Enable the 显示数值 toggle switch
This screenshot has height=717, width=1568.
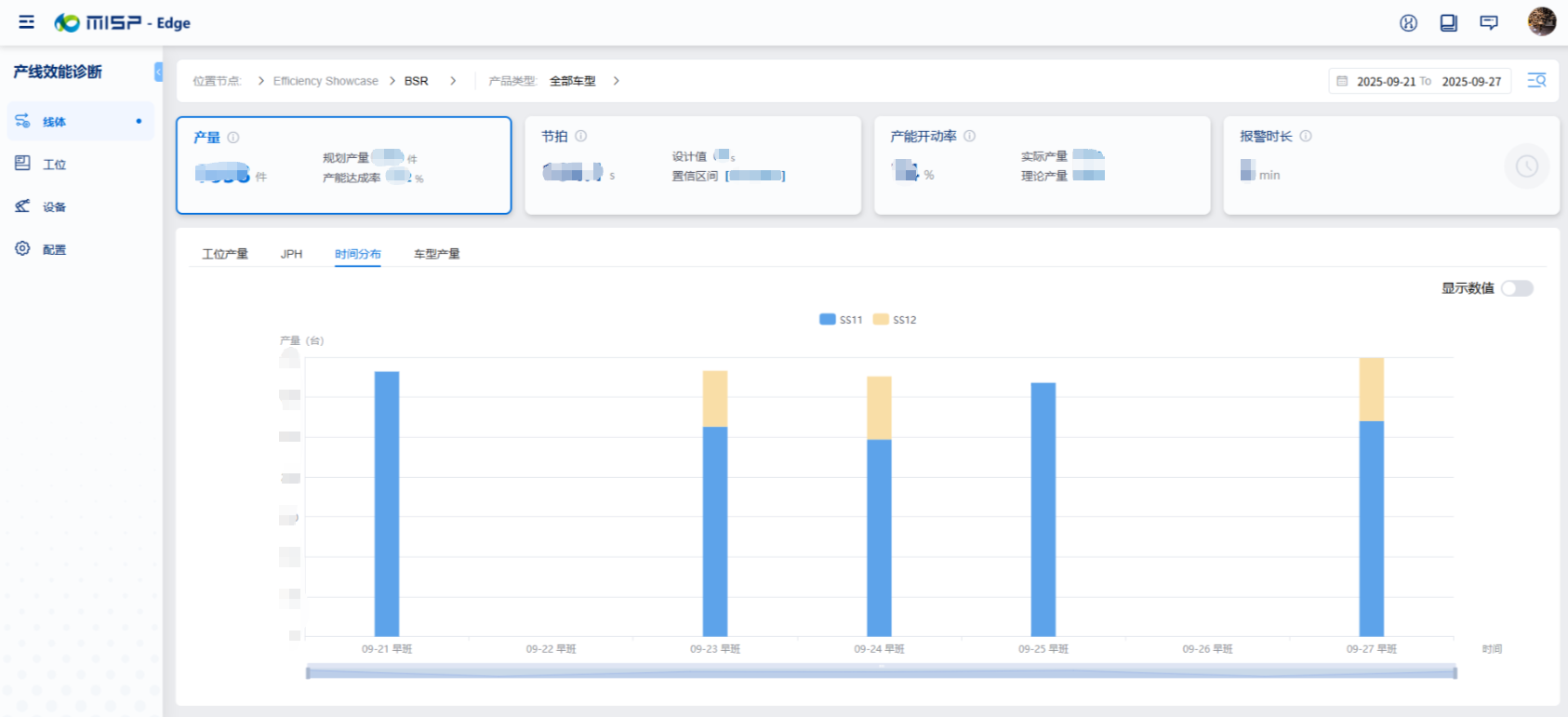(1517, 288)
